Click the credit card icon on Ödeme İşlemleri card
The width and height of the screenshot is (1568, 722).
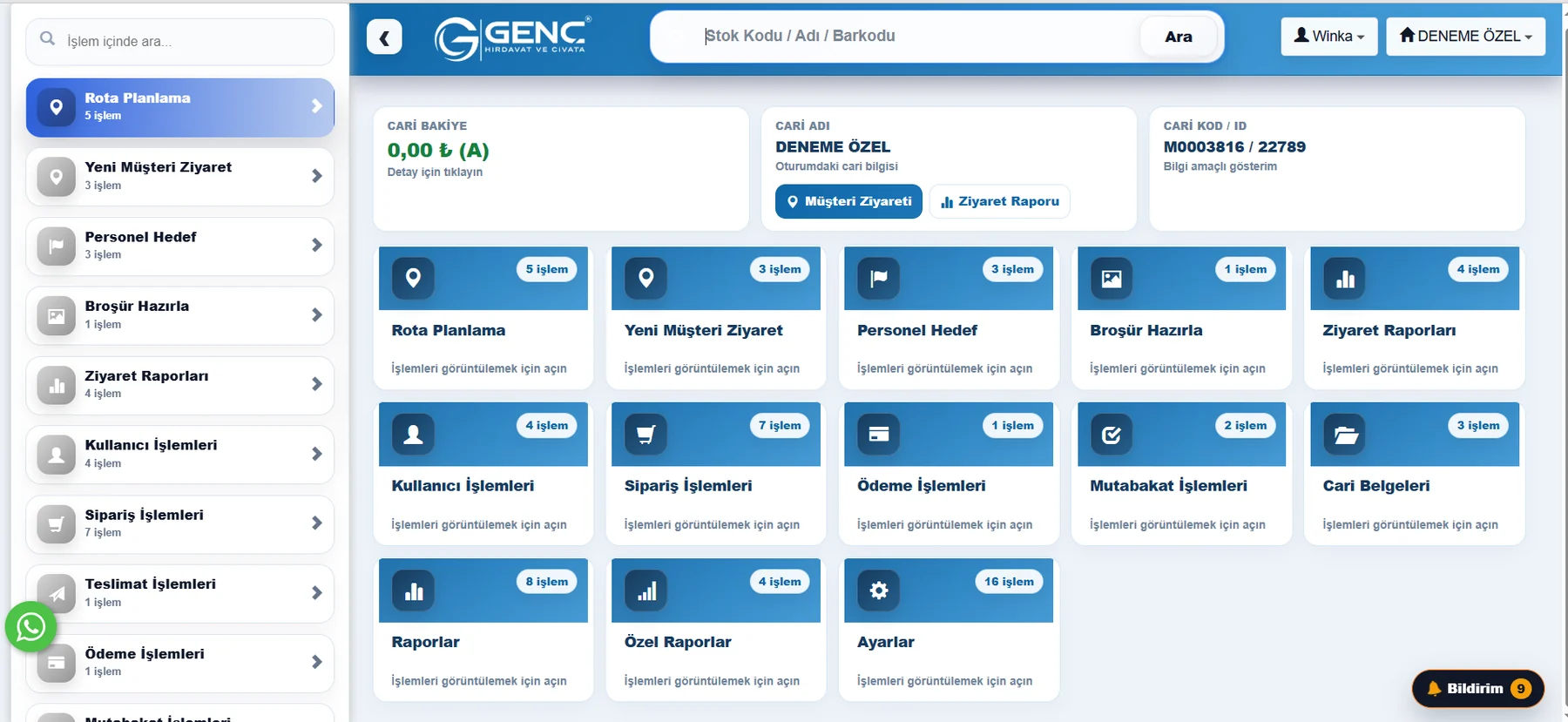878,434
